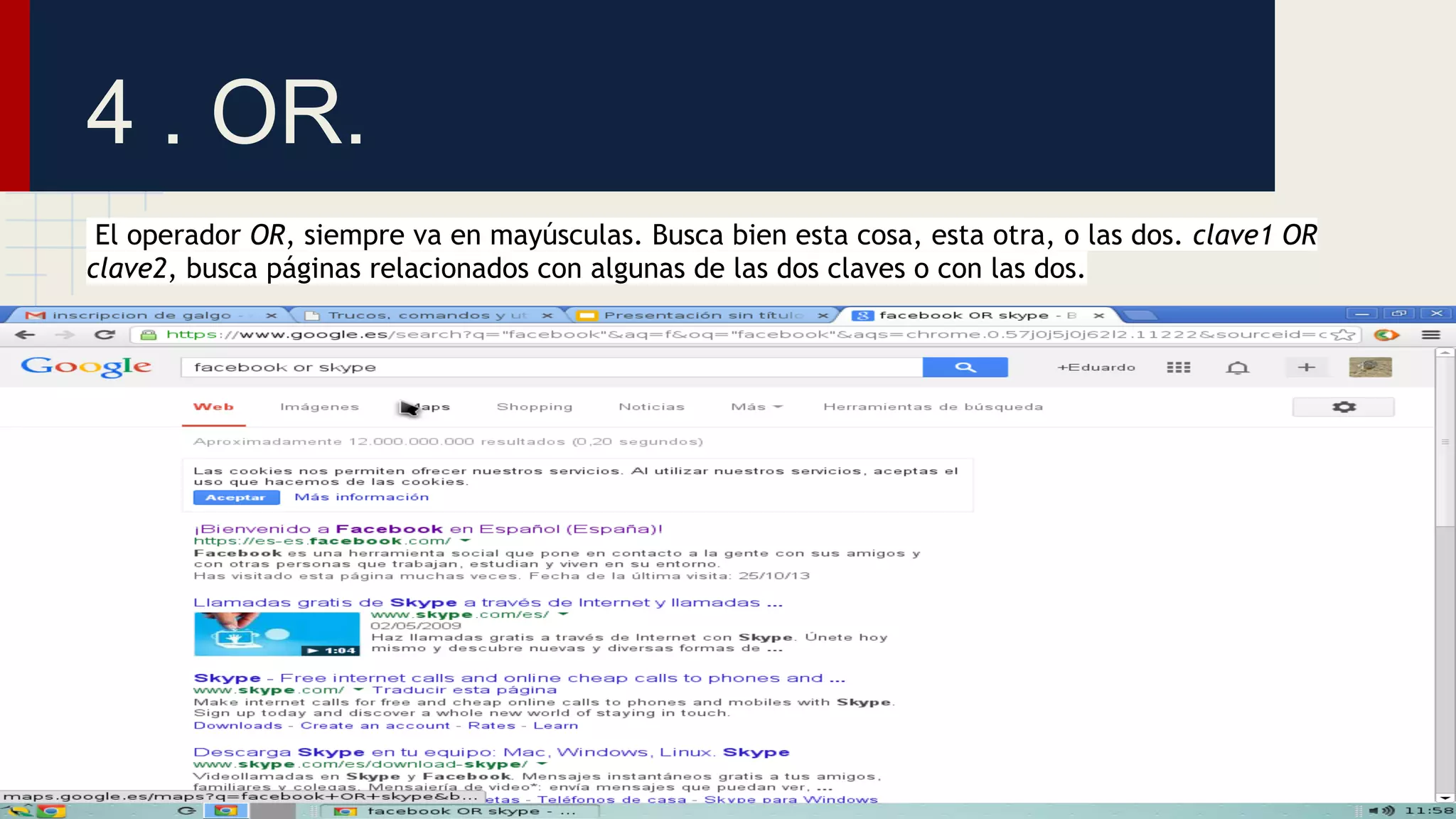Click the plus share button
The width and height of the screenshot is (1456, 819).
click(1307, 367)
